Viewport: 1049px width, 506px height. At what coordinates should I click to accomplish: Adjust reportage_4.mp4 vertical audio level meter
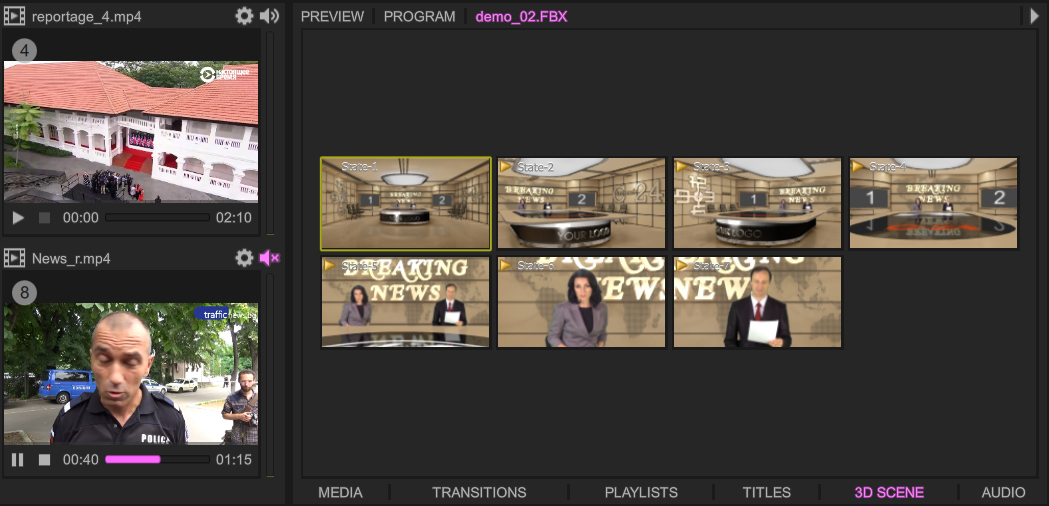(270, 133)
